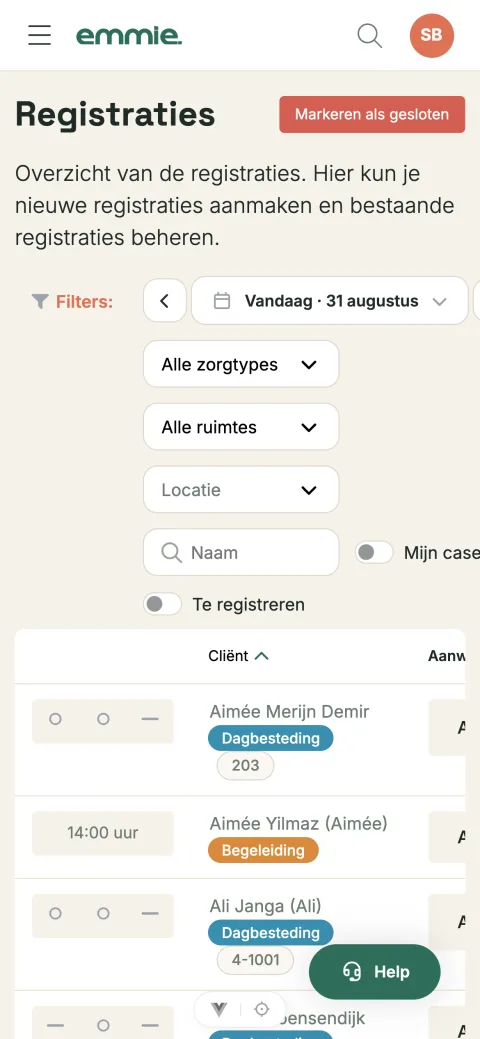The width and height of the screenshot is (480, 1039).
Task: Open client Ali Janga (Ali)
Action: [265, 906]
